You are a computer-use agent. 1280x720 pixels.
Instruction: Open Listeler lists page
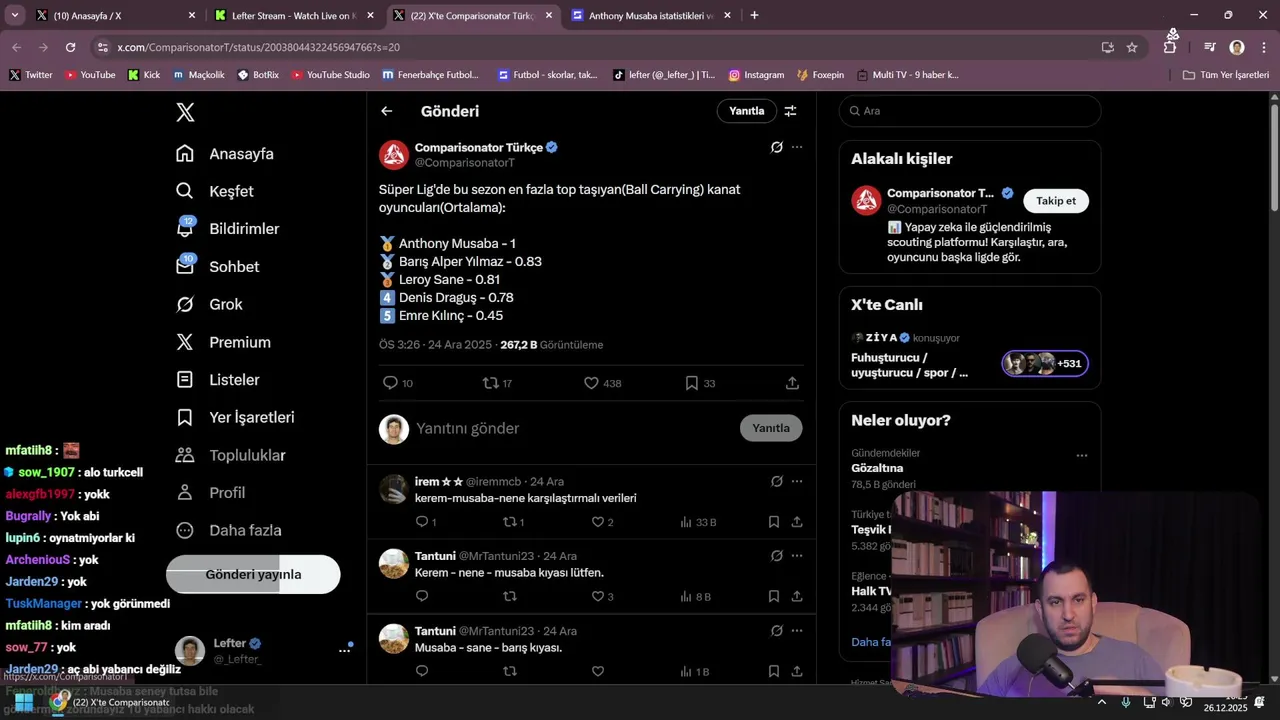(x=217, y=380)
